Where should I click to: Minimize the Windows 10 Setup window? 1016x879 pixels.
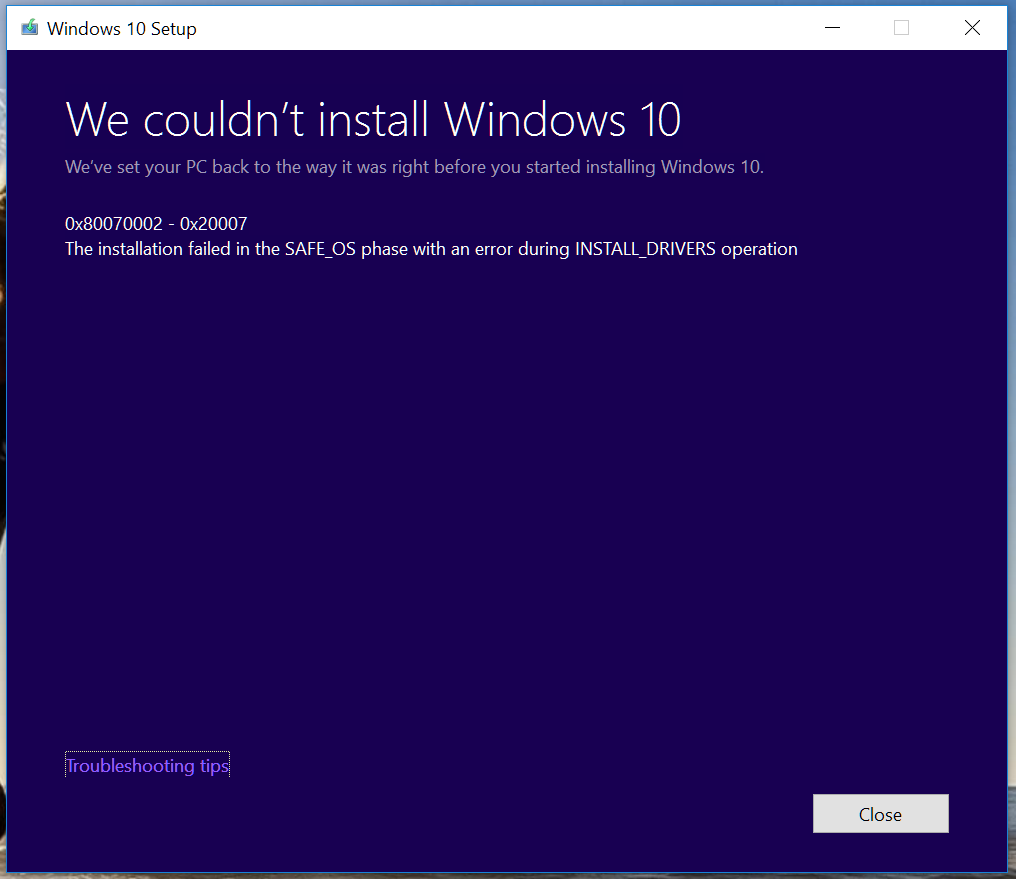click(x=832, y=28)
